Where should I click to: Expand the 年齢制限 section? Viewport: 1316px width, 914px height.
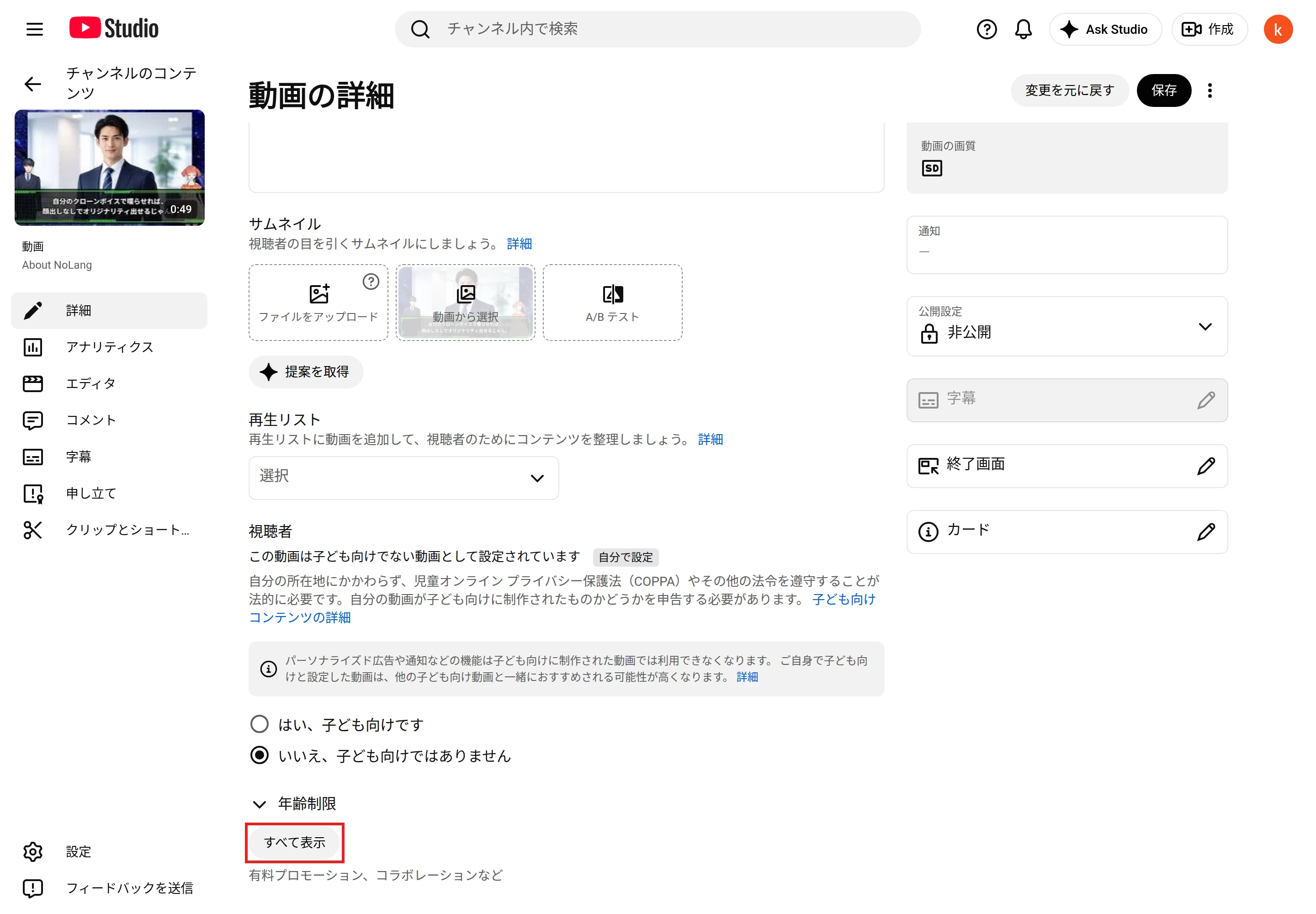point(294,803)
